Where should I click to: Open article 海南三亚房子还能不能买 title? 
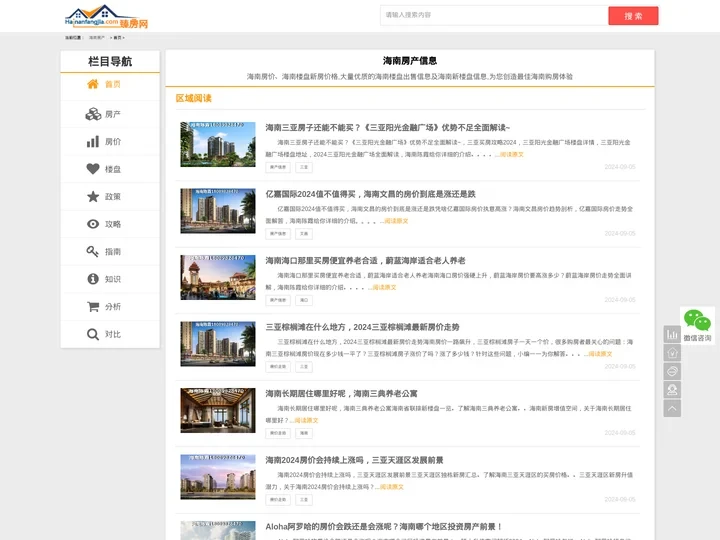click(388, 128)
